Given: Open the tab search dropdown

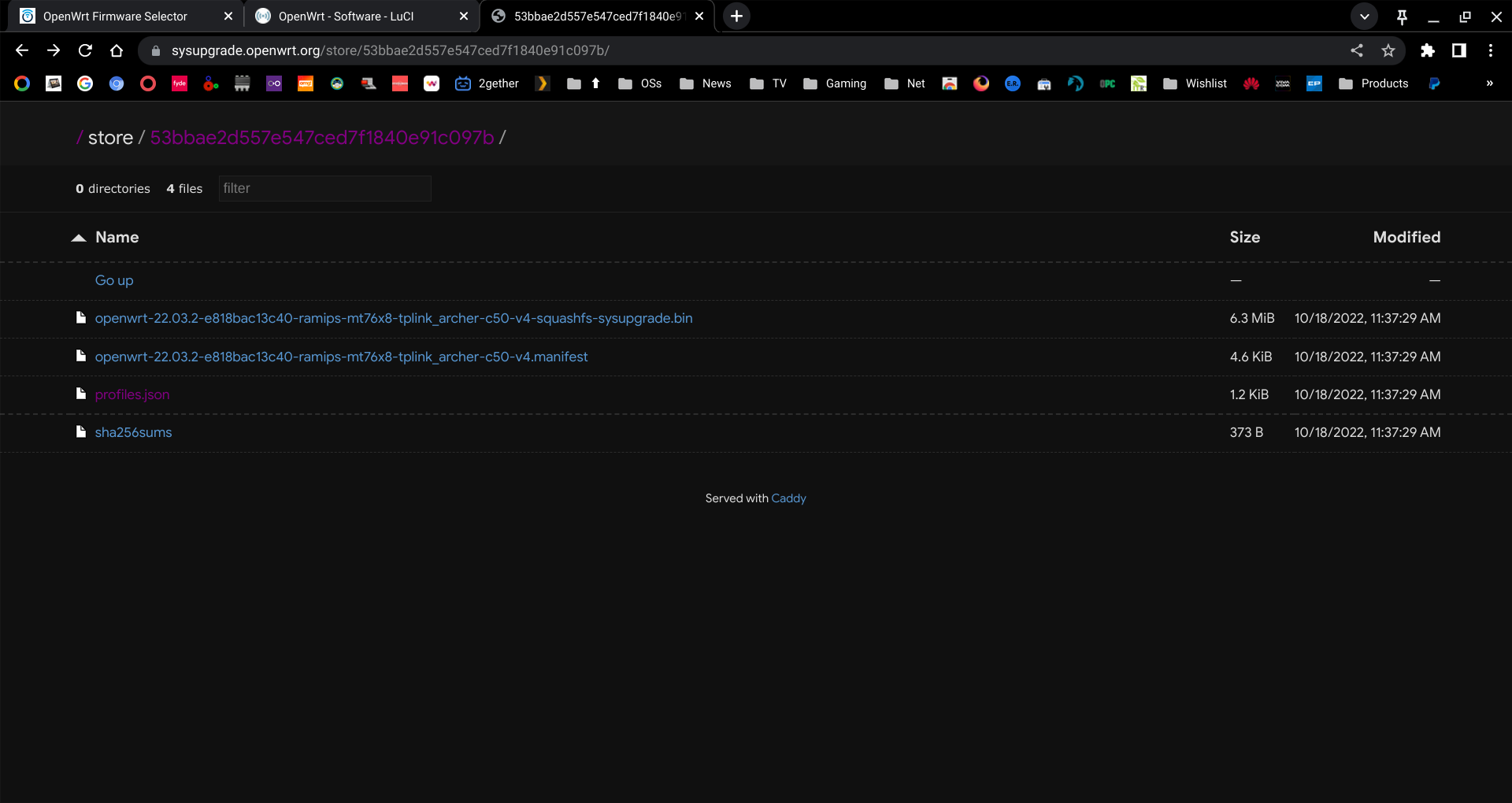Looking at the screenshot, I should [x=1364, y=16].
